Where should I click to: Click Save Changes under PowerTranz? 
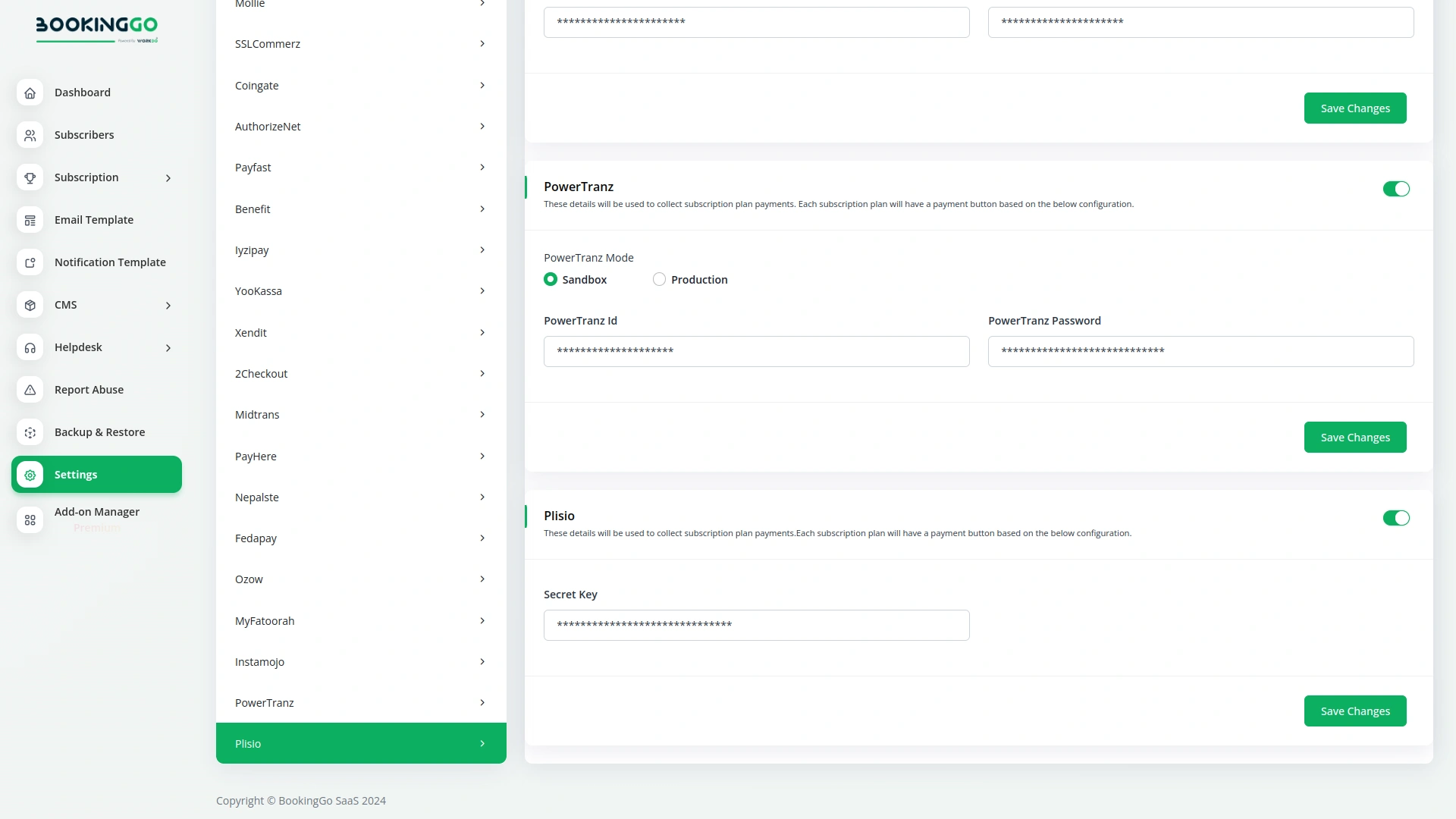coord(1354,437)
